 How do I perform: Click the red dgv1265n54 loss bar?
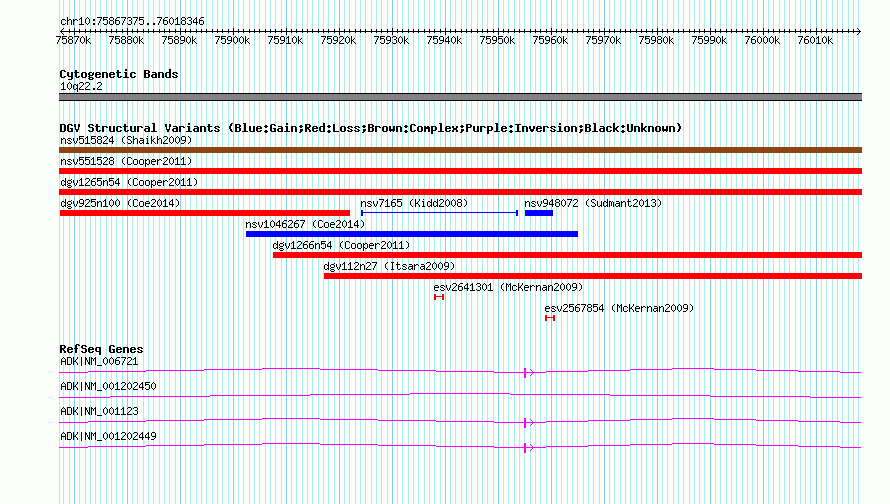click(x=460, y=192)
